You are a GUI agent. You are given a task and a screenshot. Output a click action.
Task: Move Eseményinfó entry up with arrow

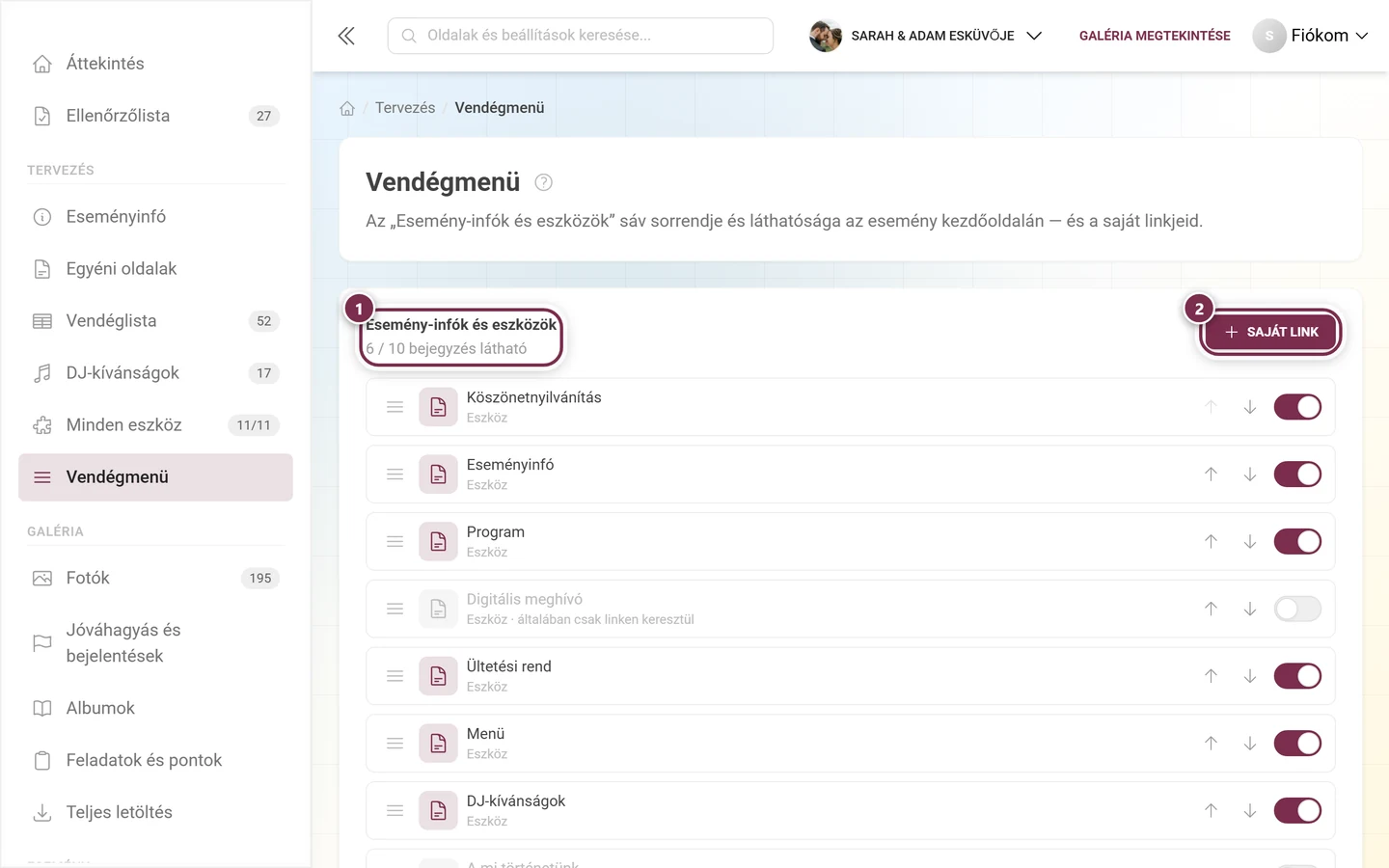point(1211,475)
